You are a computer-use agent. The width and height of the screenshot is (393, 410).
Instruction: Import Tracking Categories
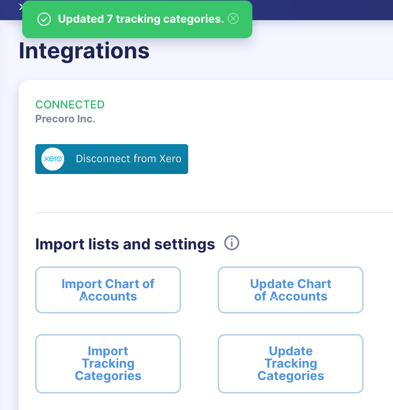point(108,364)
